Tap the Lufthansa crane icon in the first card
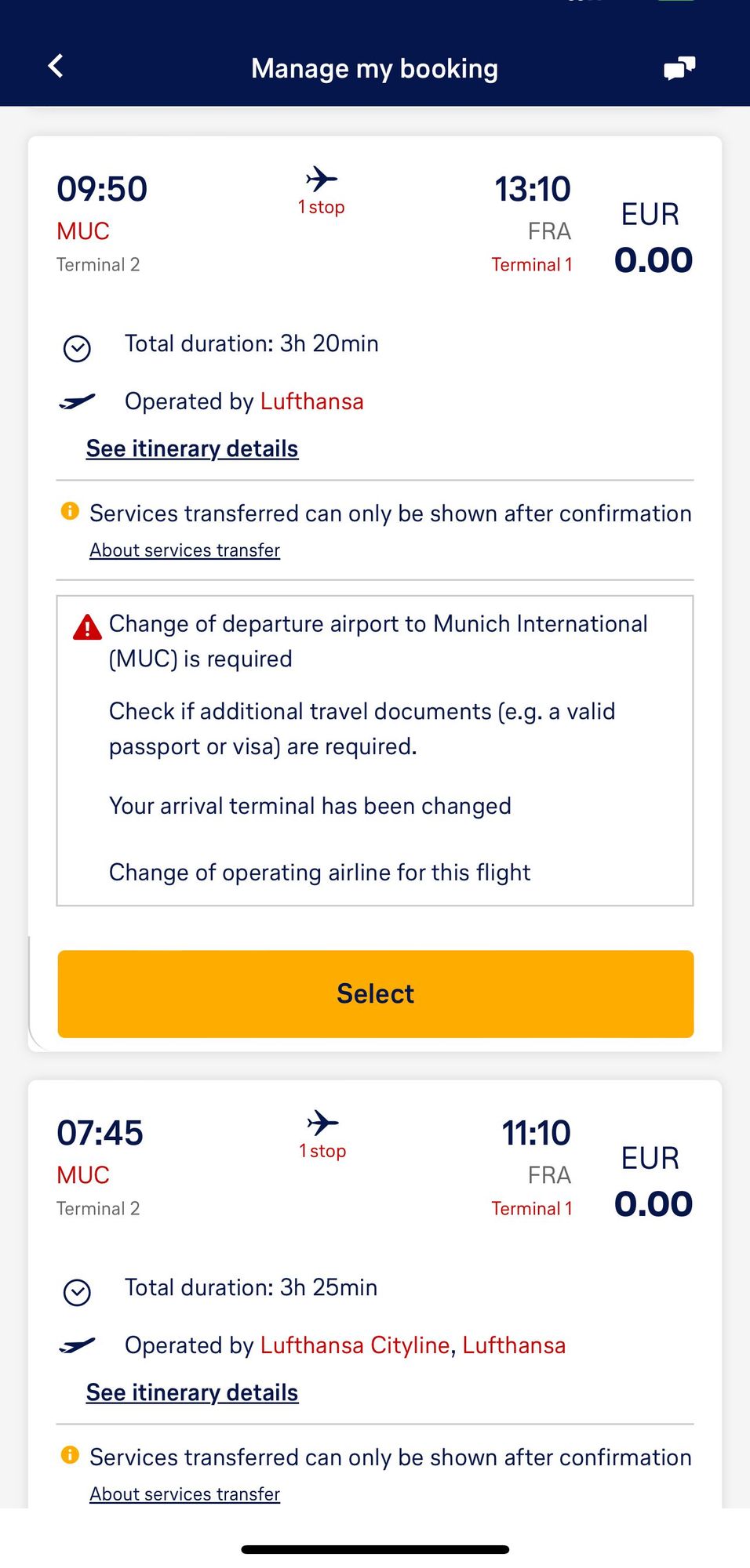The height and width of the screenshot is (1568, 750). pyautogui.click(x=77, y=401)
